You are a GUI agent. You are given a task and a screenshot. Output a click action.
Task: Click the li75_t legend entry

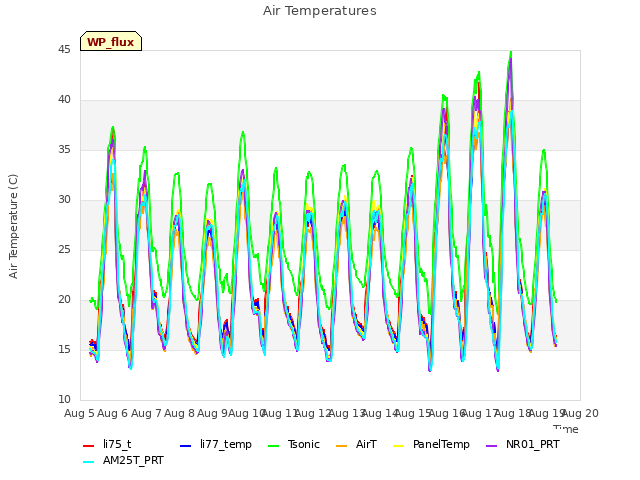(x=107, y=444)
